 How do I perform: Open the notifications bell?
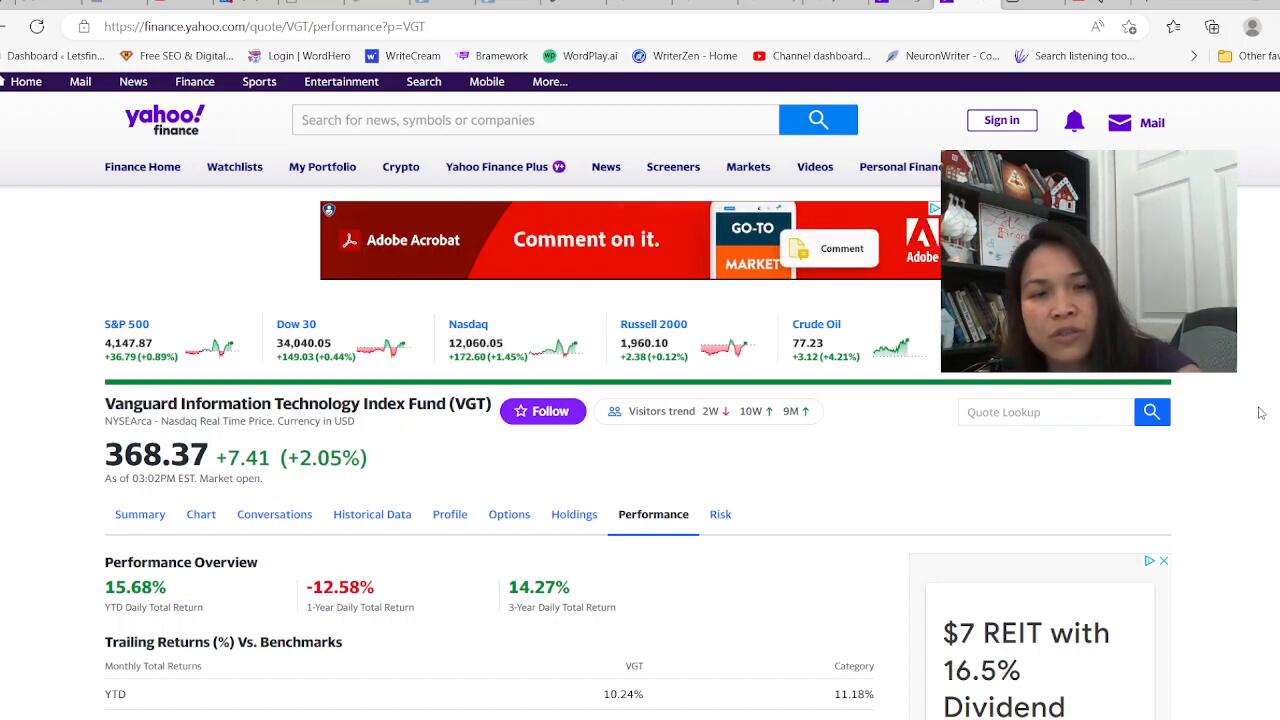coord(1074,122)
